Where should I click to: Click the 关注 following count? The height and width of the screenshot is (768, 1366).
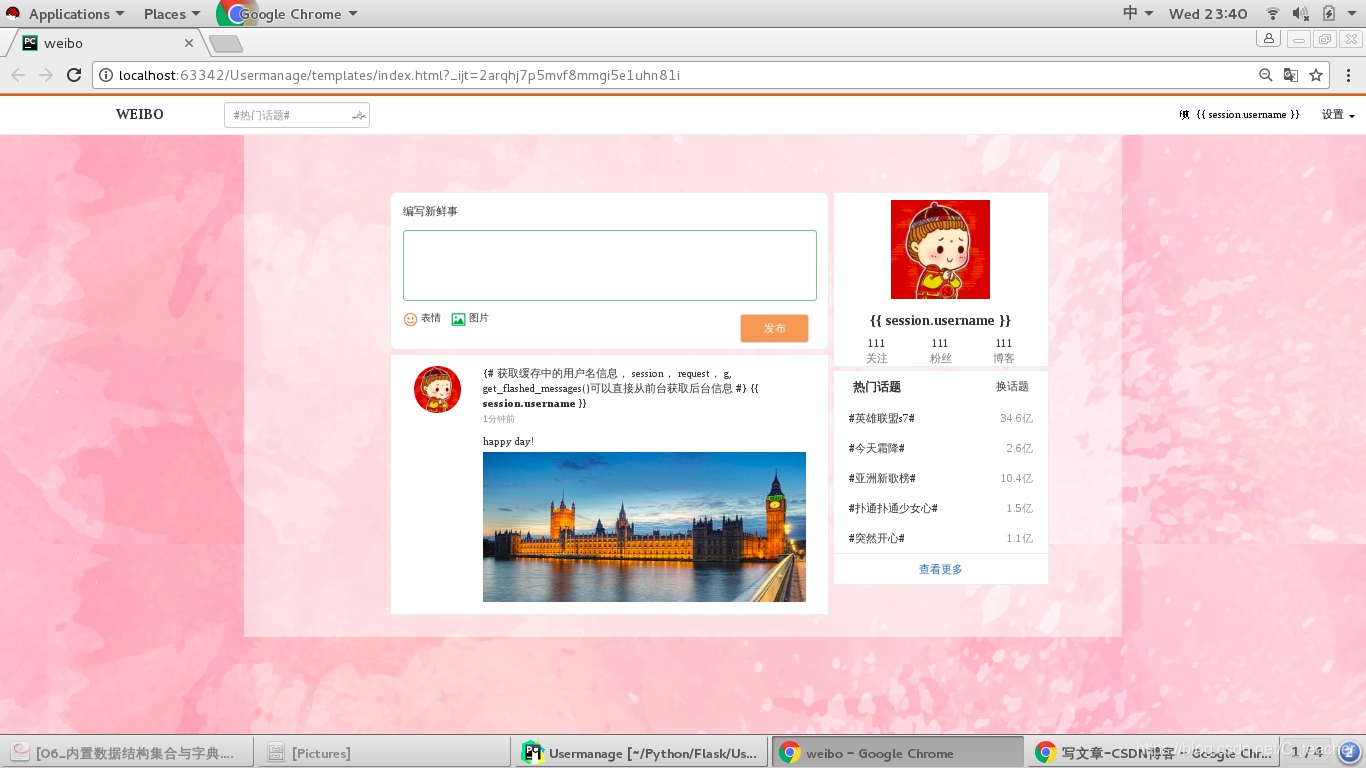pos(877,350)
